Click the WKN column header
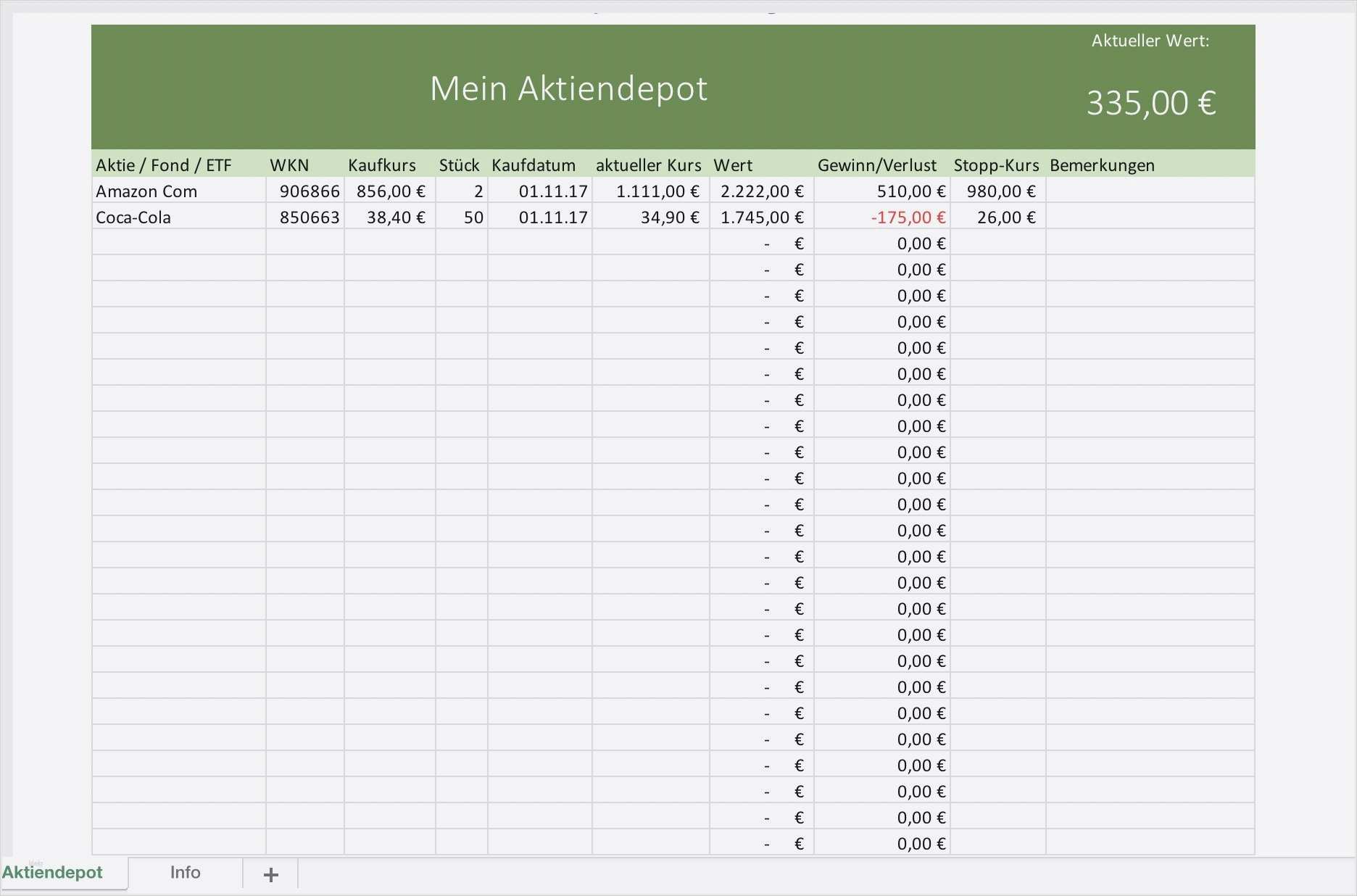This screenshot has width=1357, height=896. point(289,165)
